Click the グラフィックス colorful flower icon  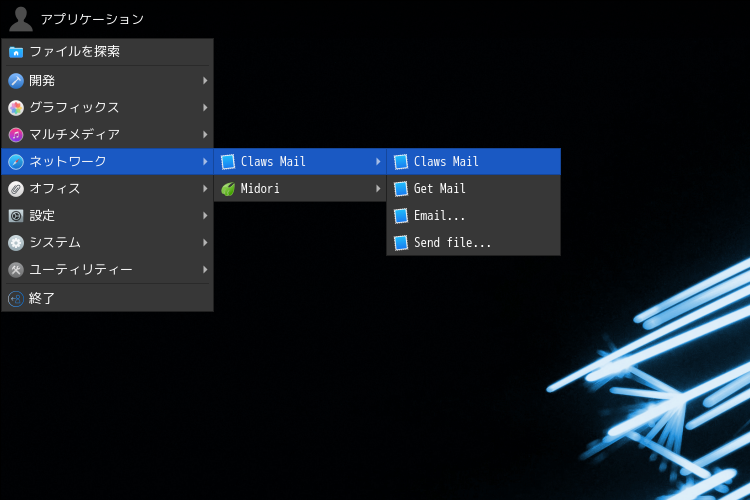[16, 108]
